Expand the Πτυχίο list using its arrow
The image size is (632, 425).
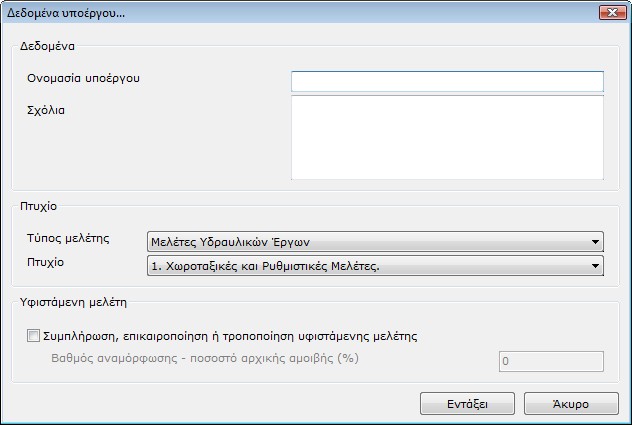tap(596, 266)
